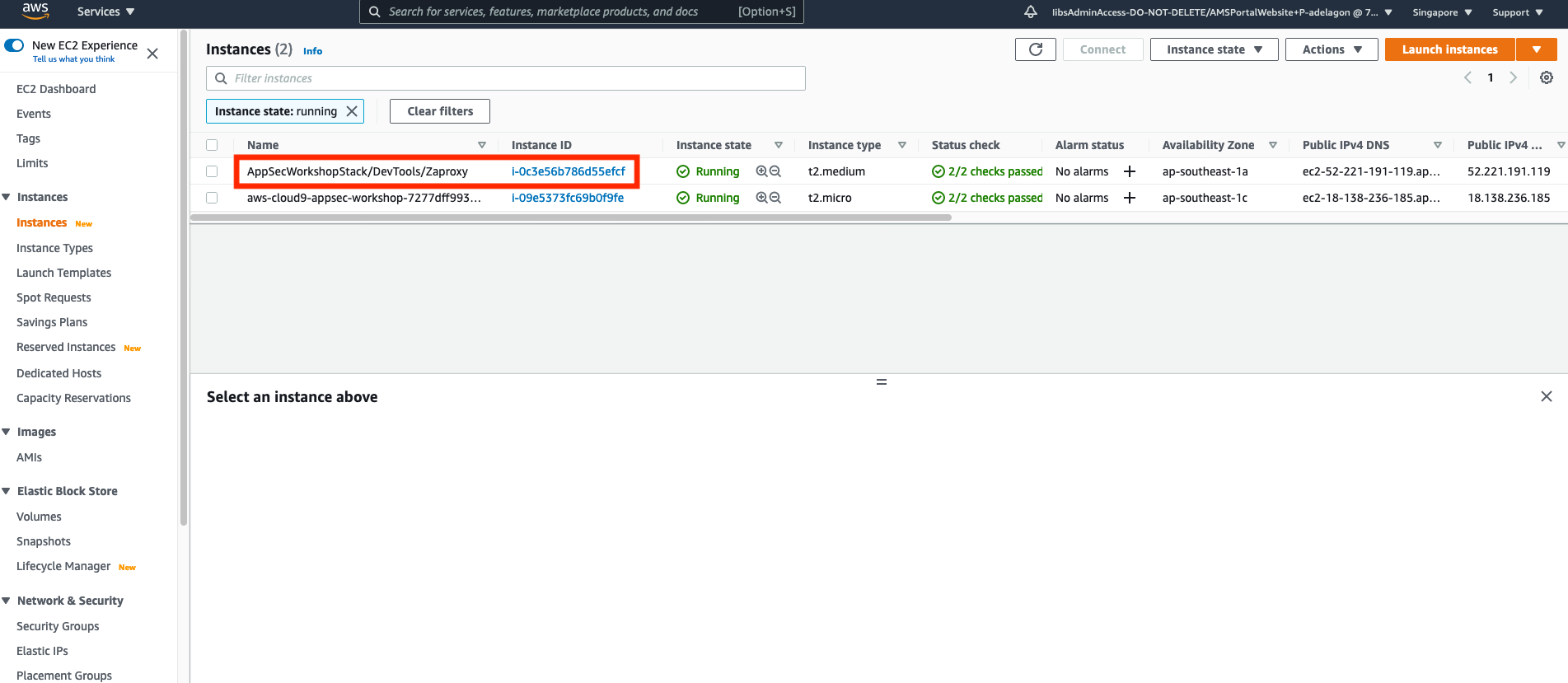Open Launch Templates in sidebar

(x=63, y=273)
